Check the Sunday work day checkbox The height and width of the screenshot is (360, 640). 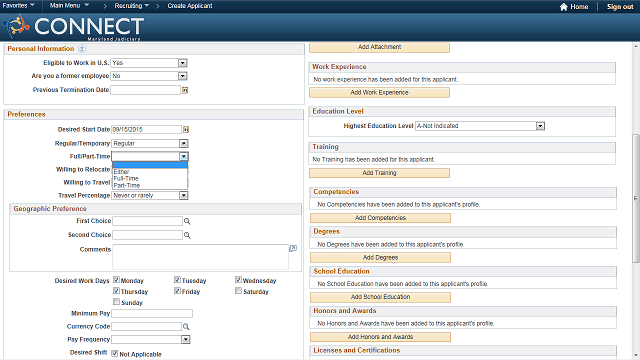[116, 302]
